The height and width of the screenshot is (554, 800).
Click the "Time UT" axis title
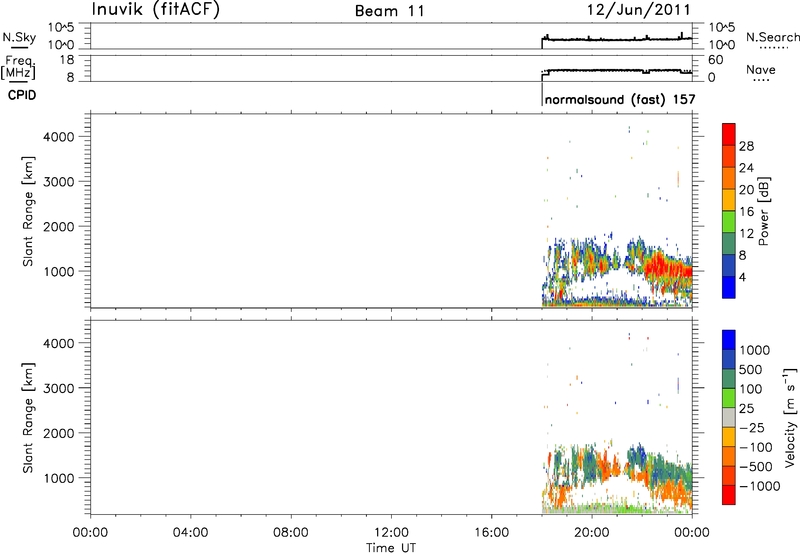click(x=391, y=548)
